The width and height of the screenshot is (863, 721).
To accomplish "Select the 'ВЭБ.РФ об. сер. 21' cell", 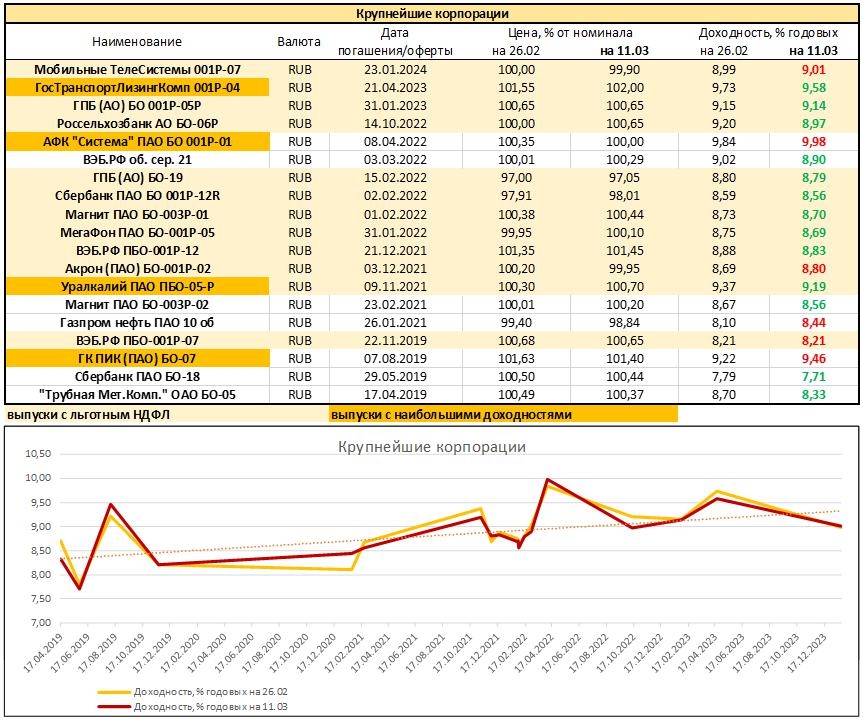I will click(x=137, y=160).
